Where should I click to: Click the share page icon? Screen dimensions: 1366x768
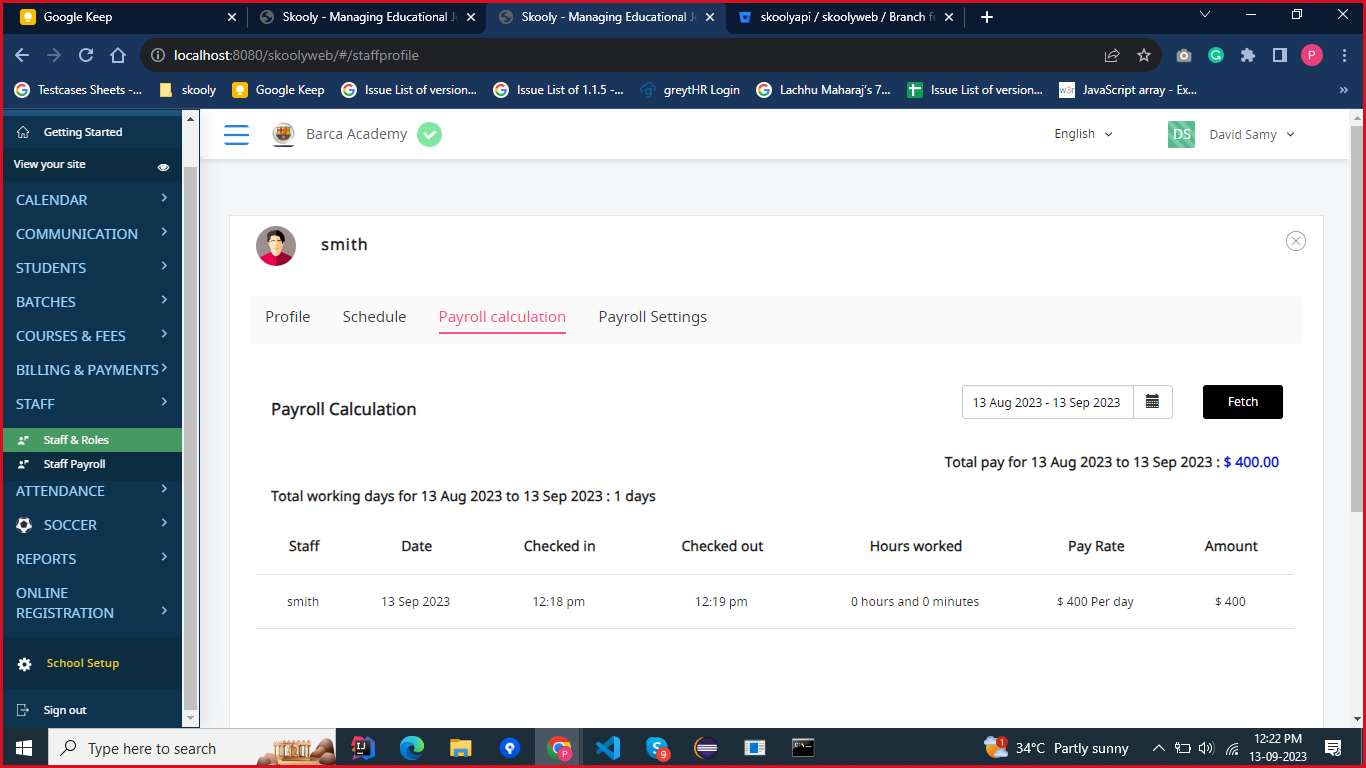coord(1112,56)
